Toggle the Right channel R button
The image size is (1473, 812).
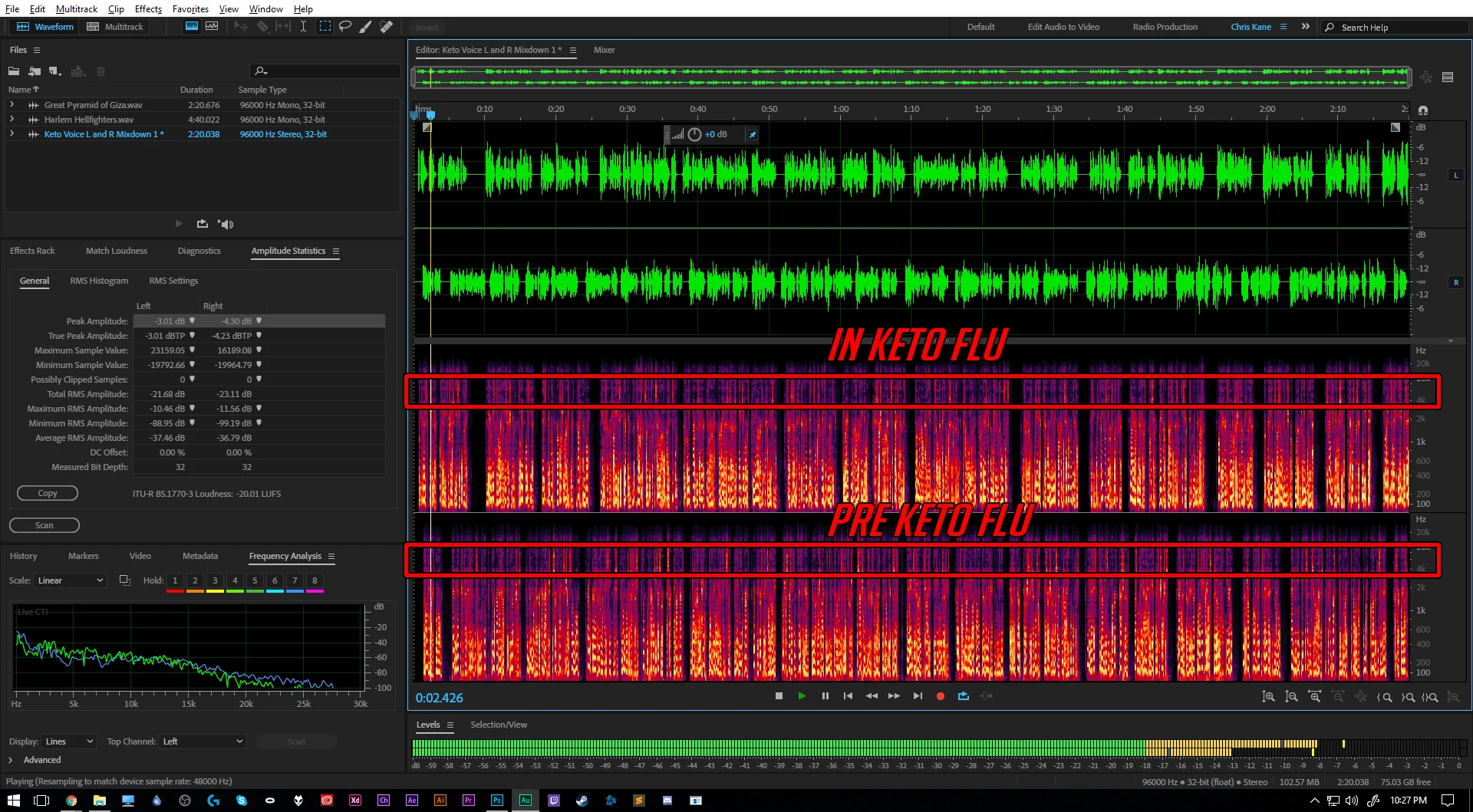[1456, 283]
